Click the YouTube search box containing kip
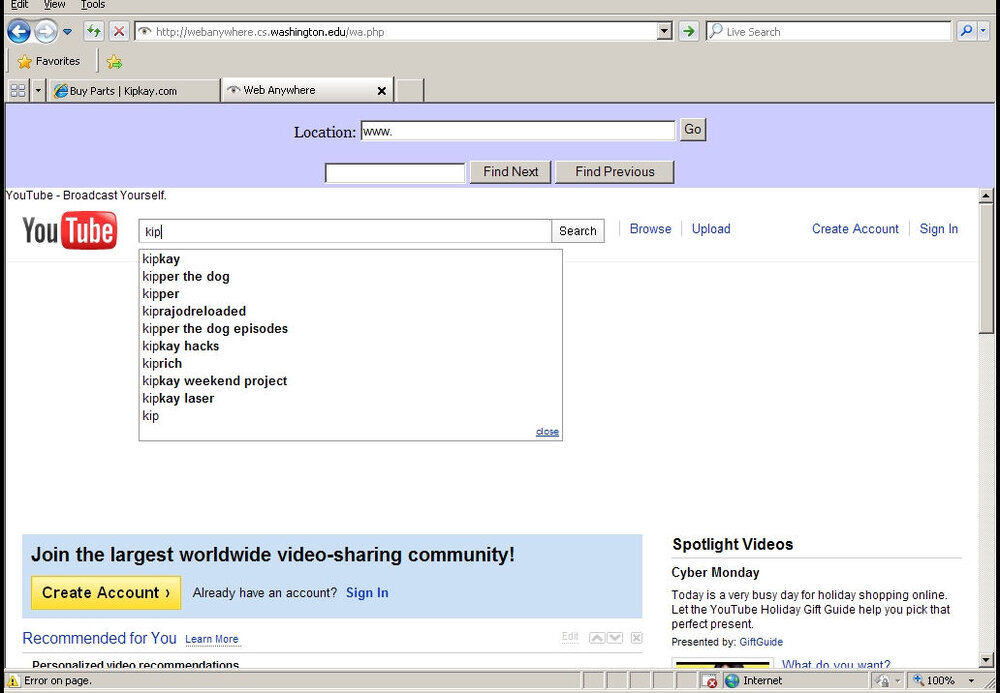 pos(345,231)
